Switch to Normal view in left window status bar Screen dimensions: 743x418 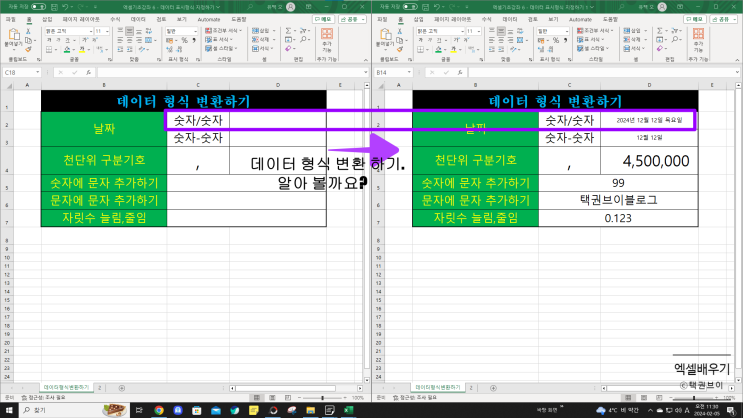257,398
